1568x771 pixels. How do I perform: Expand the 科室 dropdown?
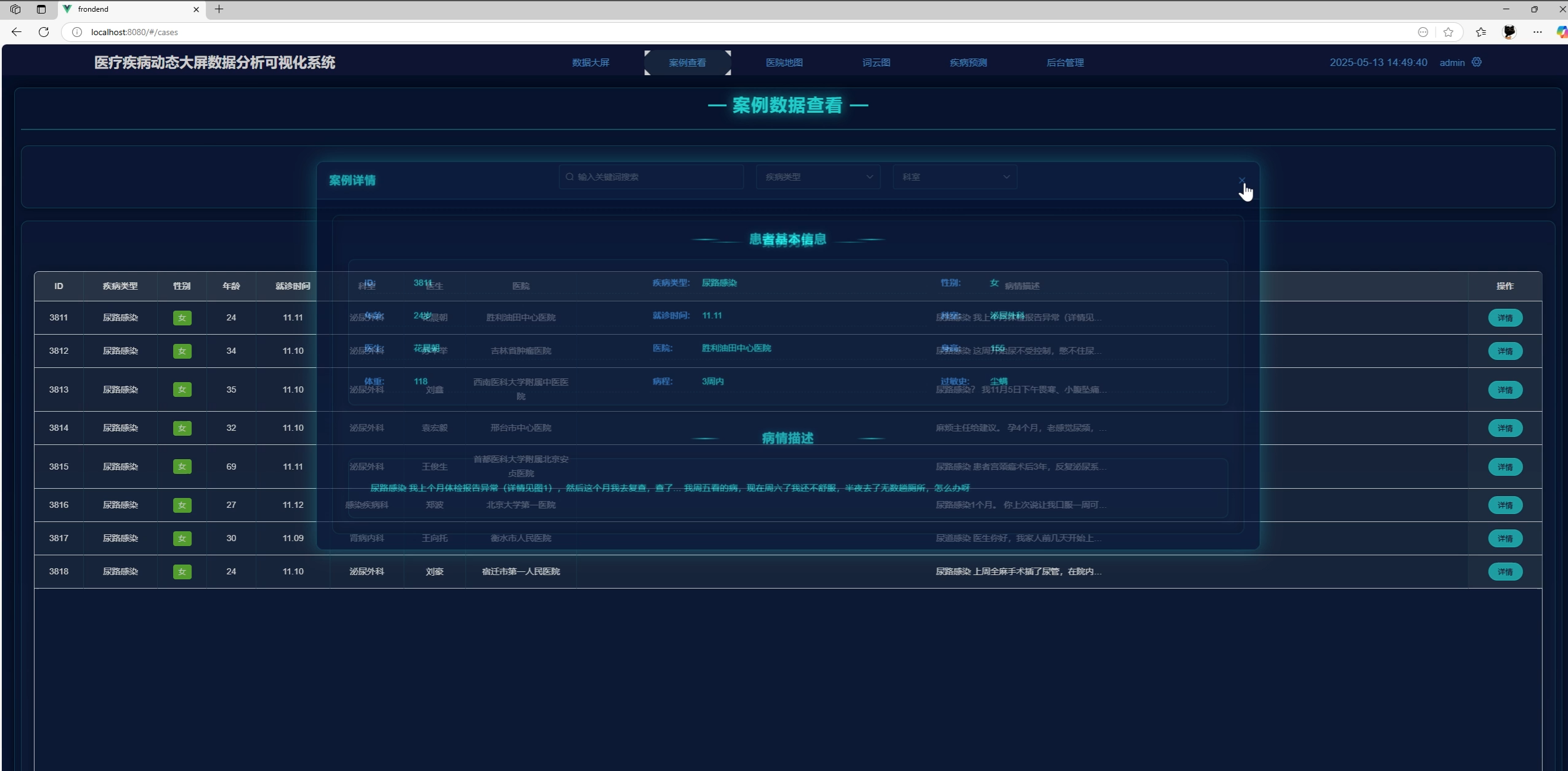coord(955,177)
